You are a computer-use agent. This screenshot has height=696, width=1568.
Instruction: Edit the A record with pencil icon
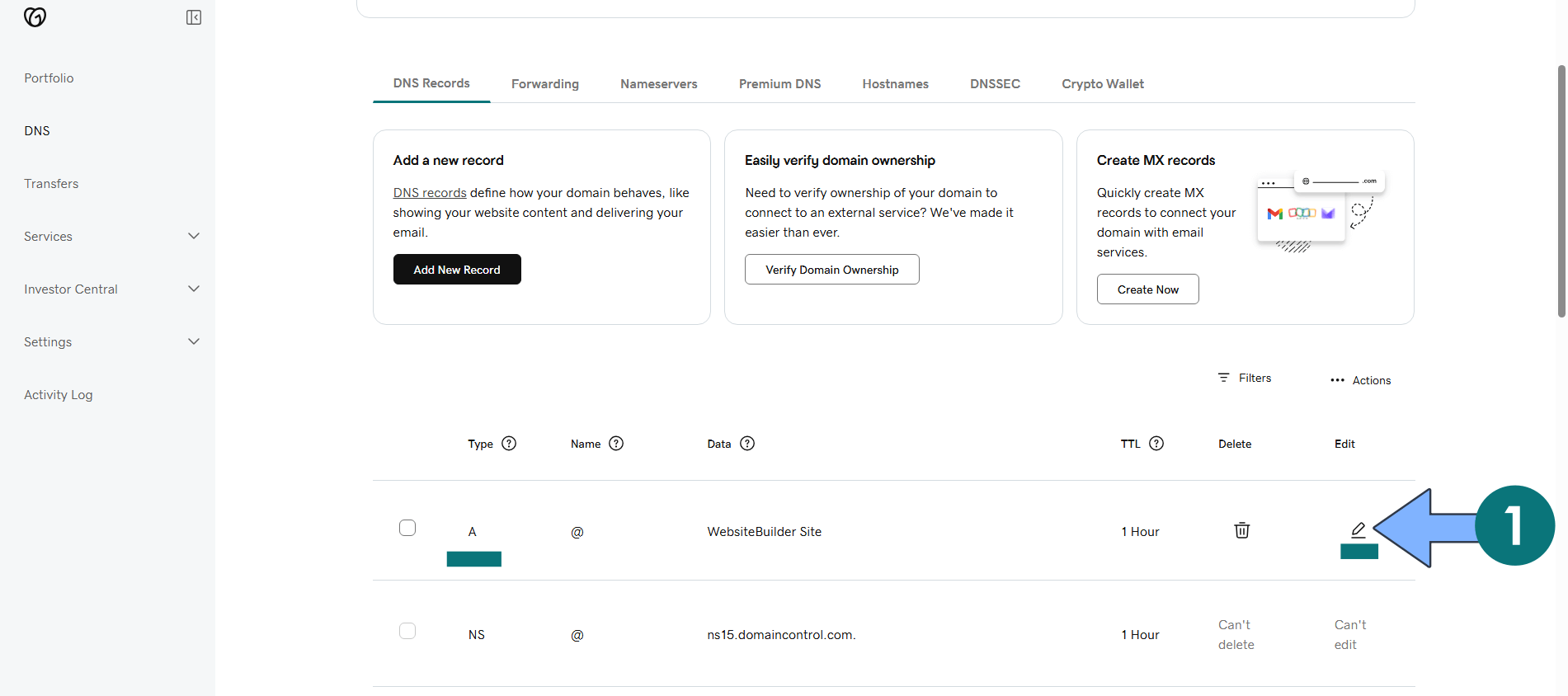pyautogui.click(x=1358, y=529)
